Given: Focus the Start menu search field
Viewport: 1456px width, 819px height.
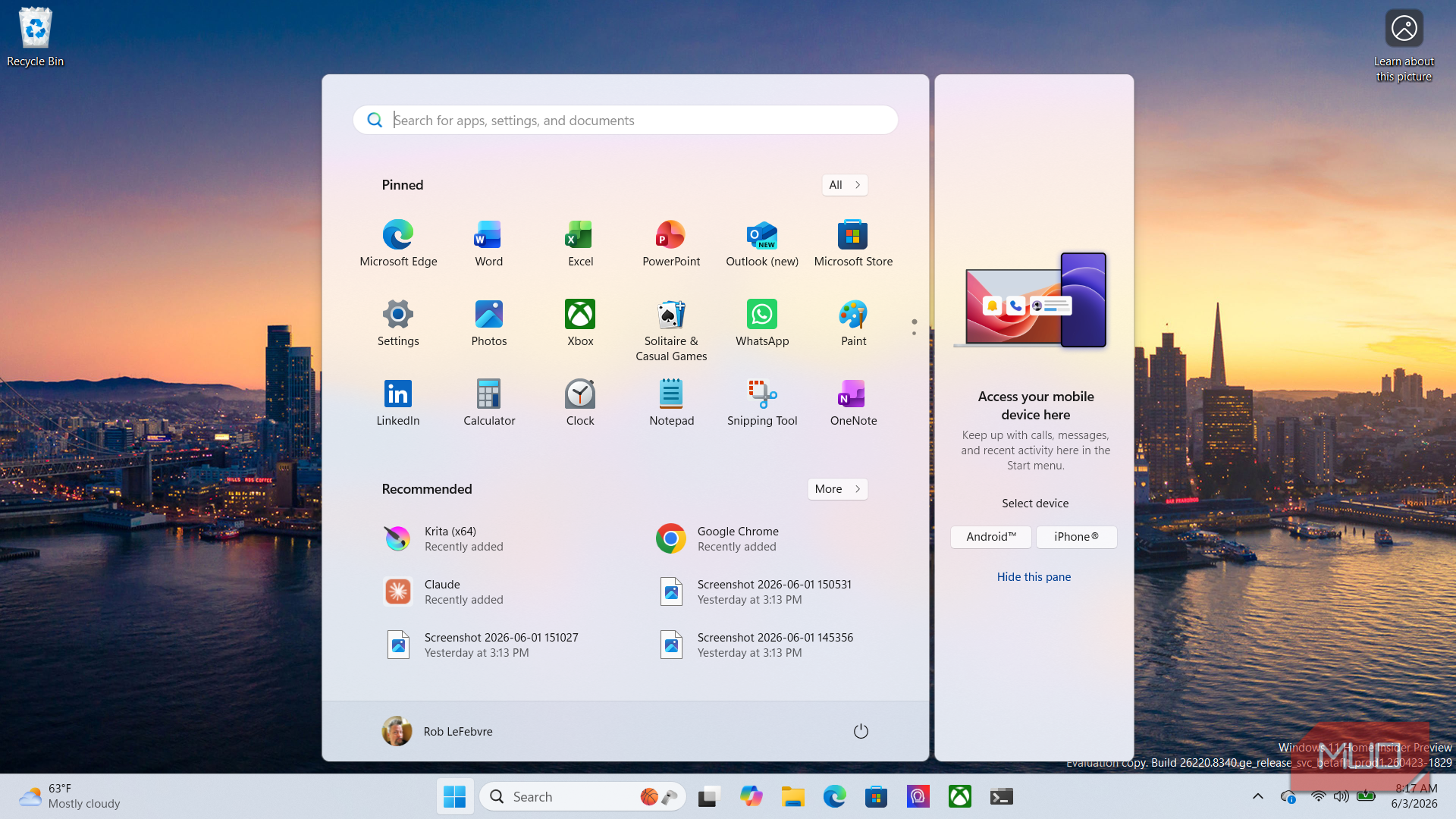Looking at the screenshot, I should [626, 120].
